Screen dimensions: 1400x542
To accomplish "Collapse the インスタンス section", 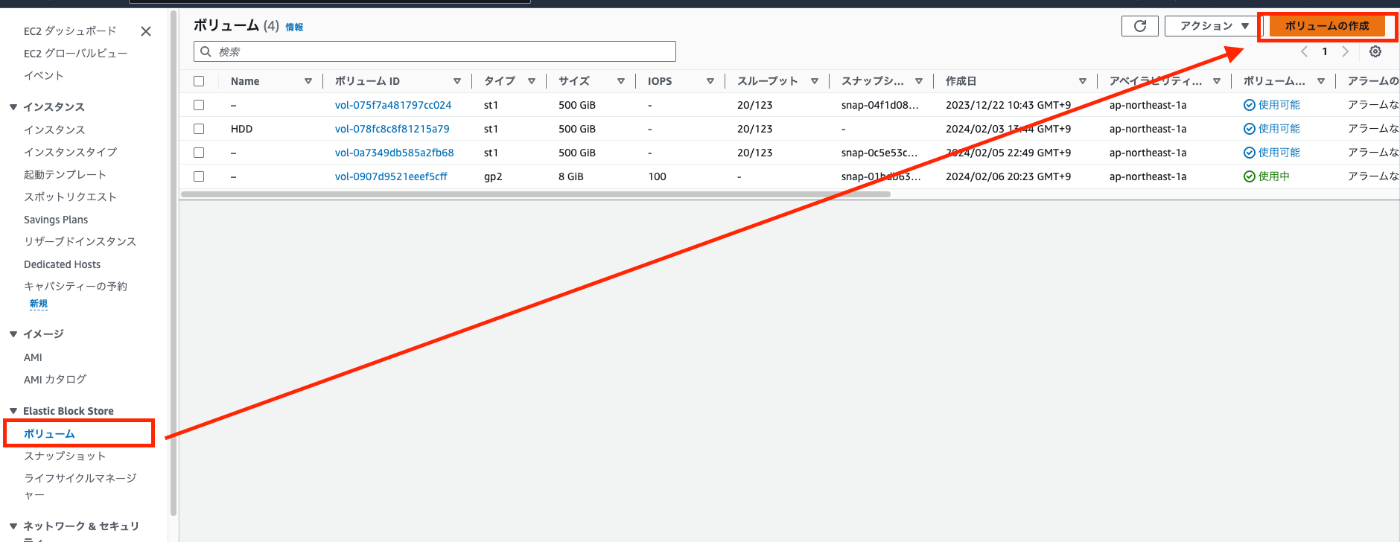I will click(x=13, y=107).
